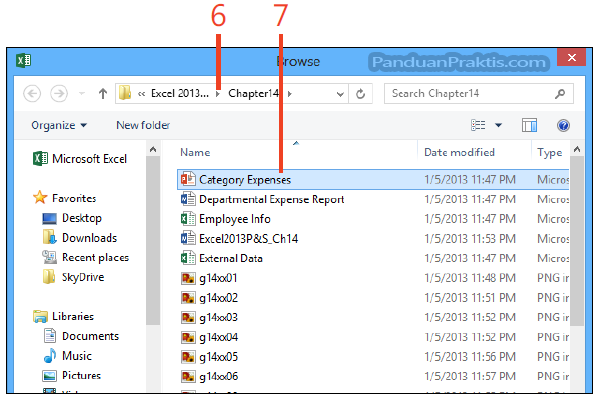Screen dimensions: 596x397
Task: Expand chevron after Excel 2013... breadcrumb
Action: click(x=218, y=94)
